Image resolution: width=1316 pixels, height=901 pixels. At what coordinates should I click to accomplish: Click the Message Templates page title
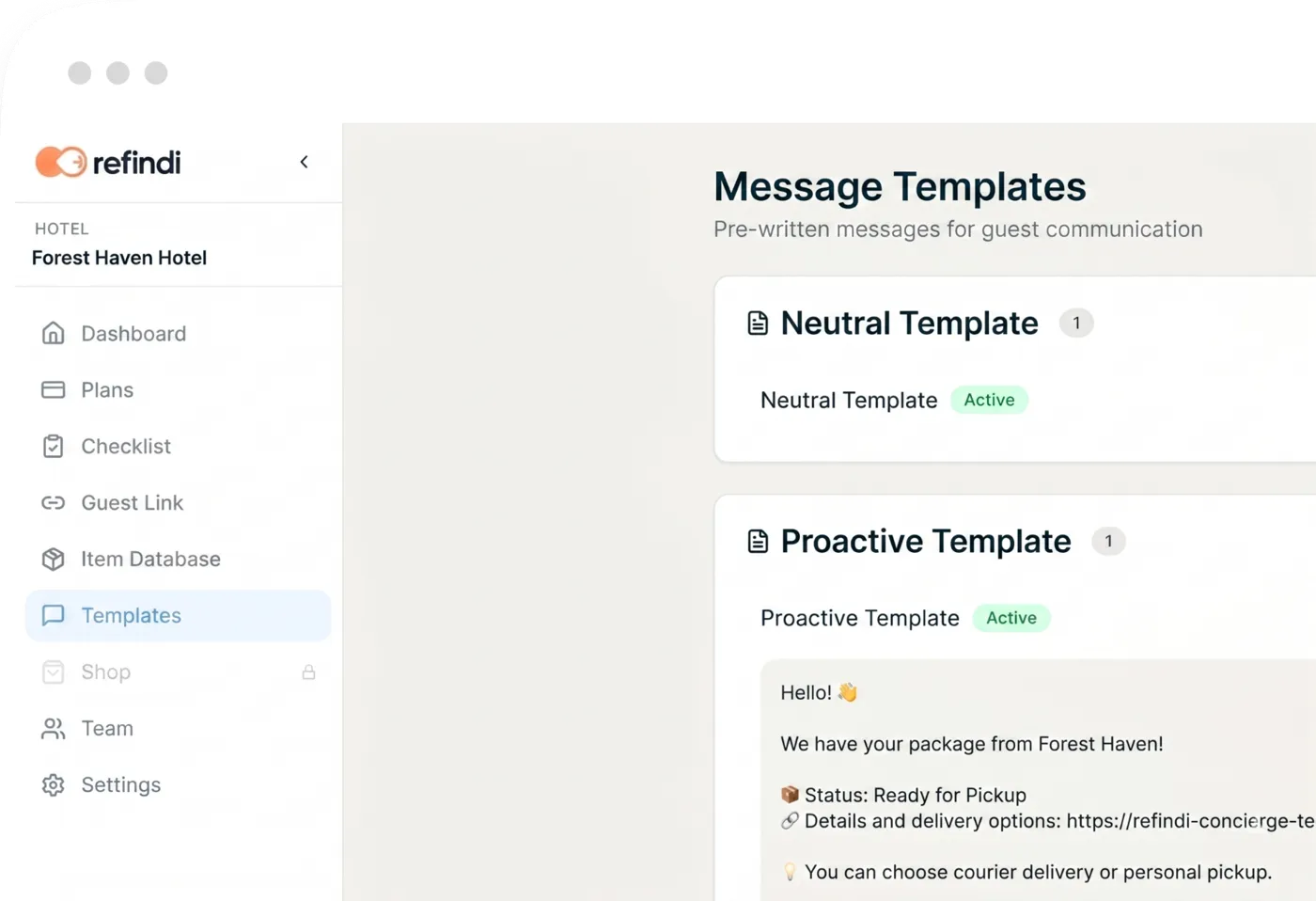[x=900, y=186]
